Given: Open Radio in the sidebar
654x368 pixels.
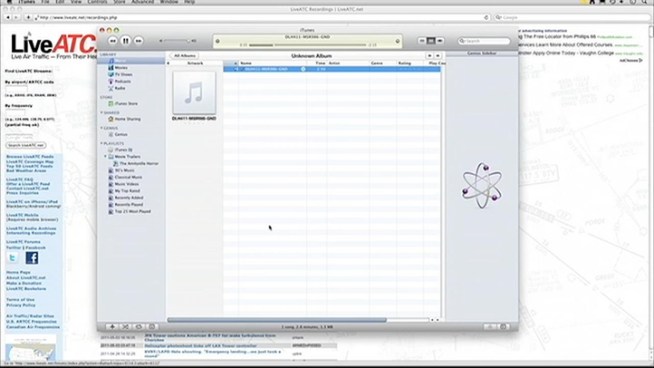Looking at the screenshot, I should click(120, 88).
